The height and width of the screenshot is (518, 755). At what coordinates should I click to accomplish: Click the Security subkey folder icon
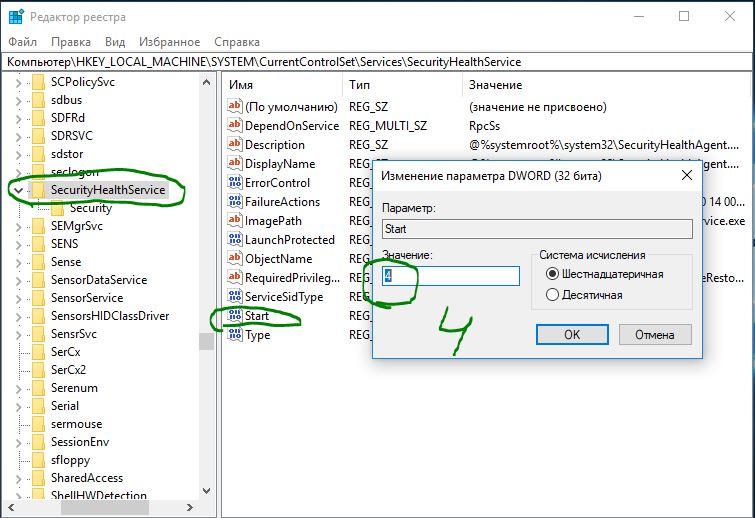57,208
